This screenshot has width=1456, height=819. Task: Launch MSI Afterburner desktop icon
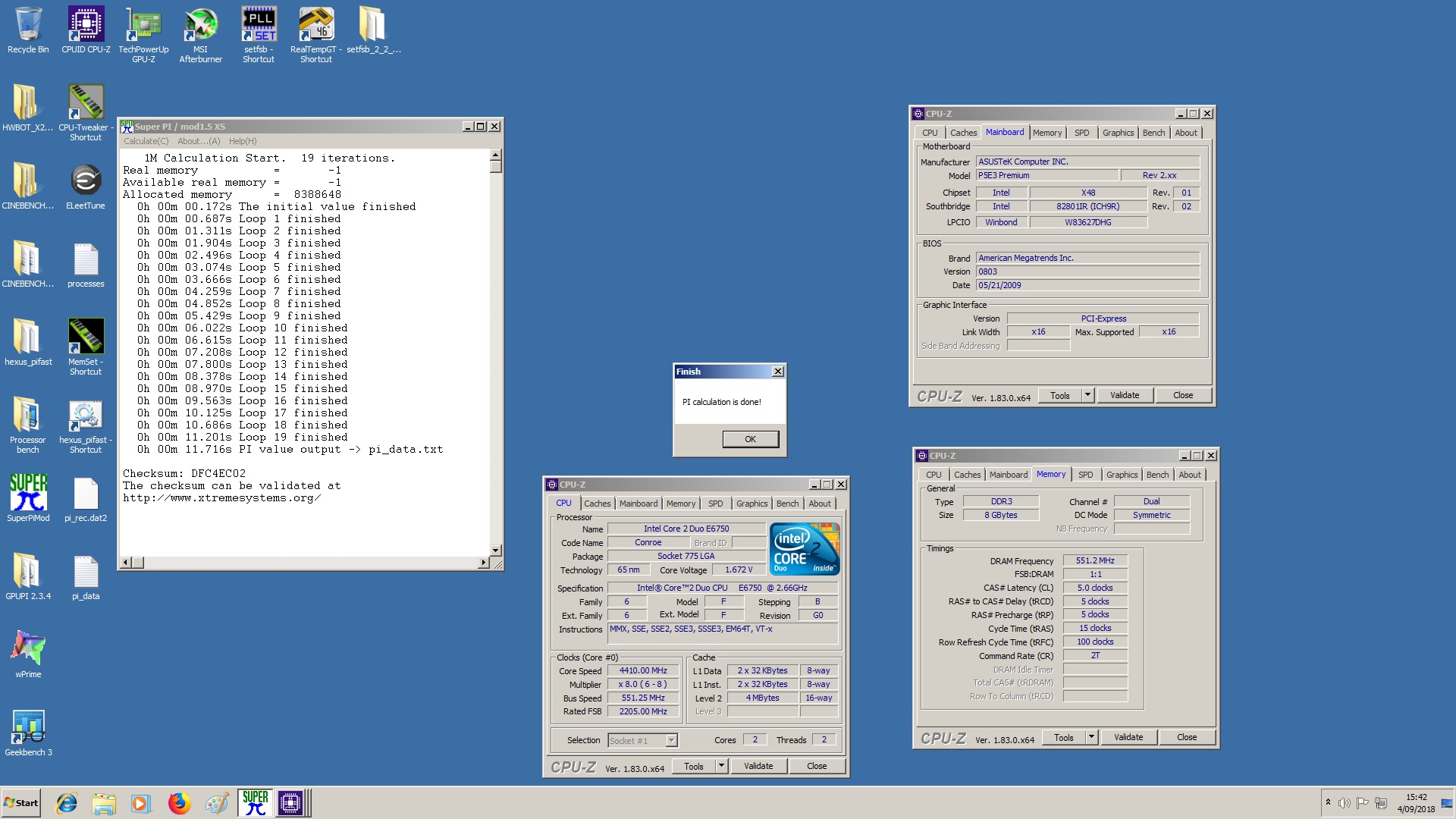point(201,34)
